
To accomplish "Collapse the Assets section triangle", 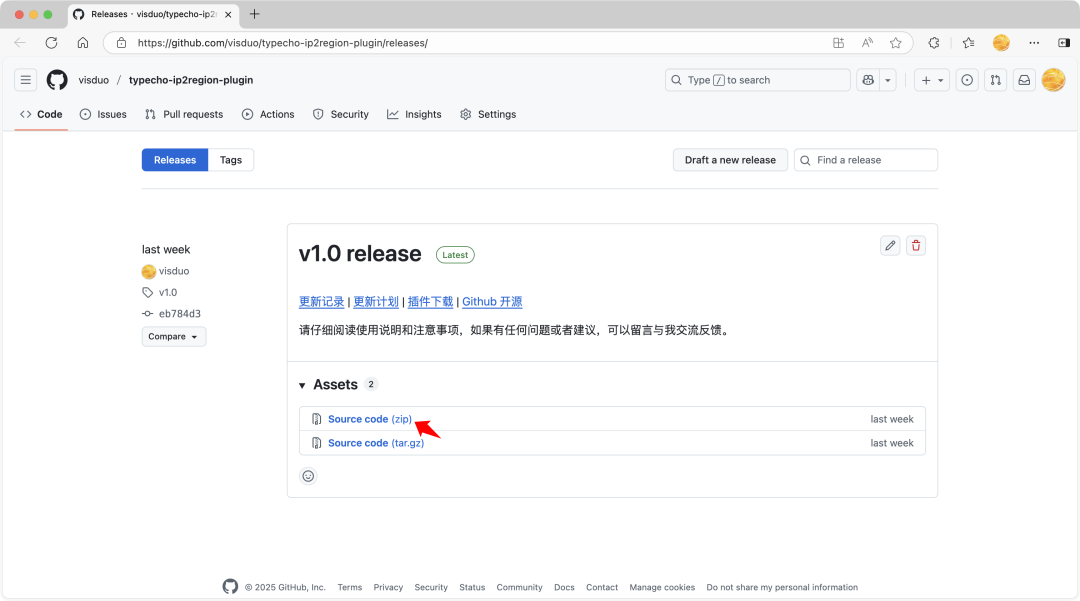I will click(302, 385).
